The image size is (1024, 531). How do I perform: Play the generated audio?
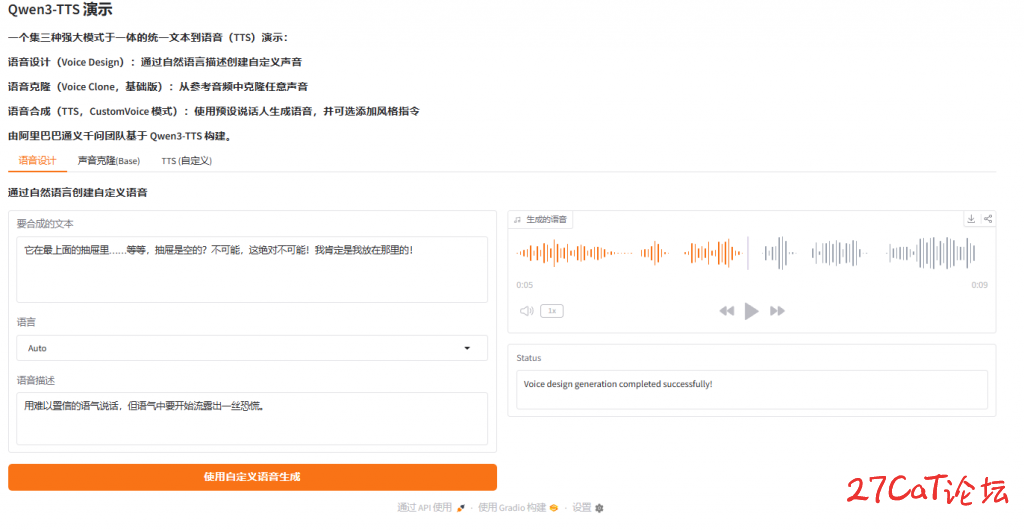[752, 311]
